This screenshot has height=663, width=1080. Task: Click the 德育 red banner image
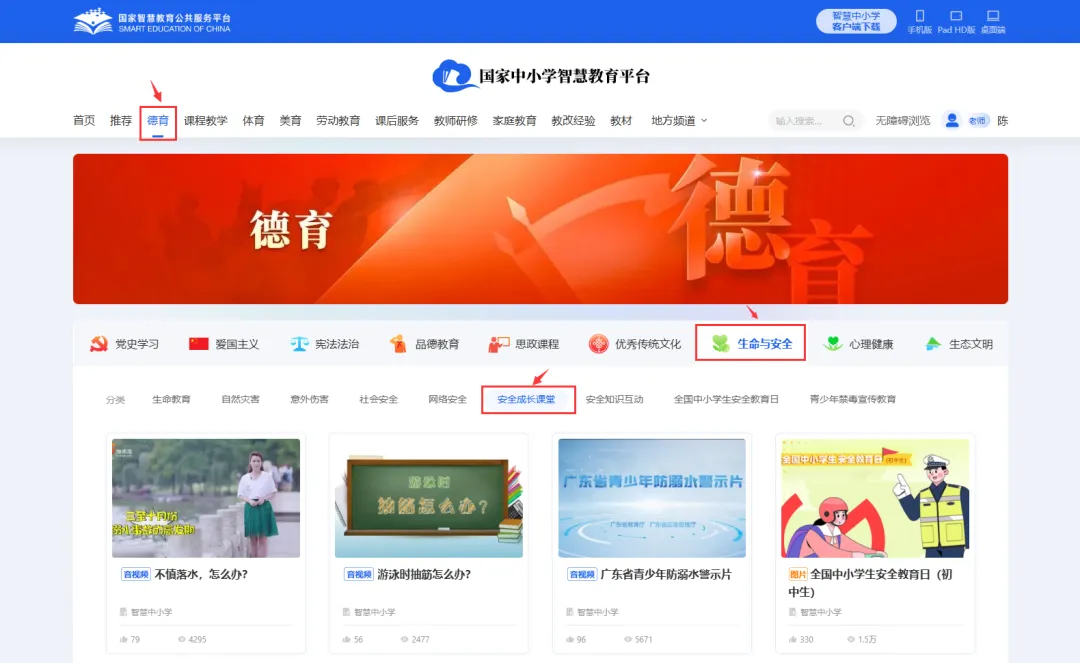(540, 229)
